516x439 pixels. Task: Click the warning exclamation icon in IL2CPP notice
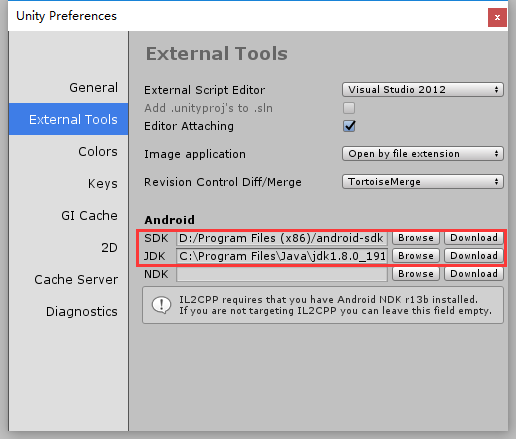(x=161, y=305)
